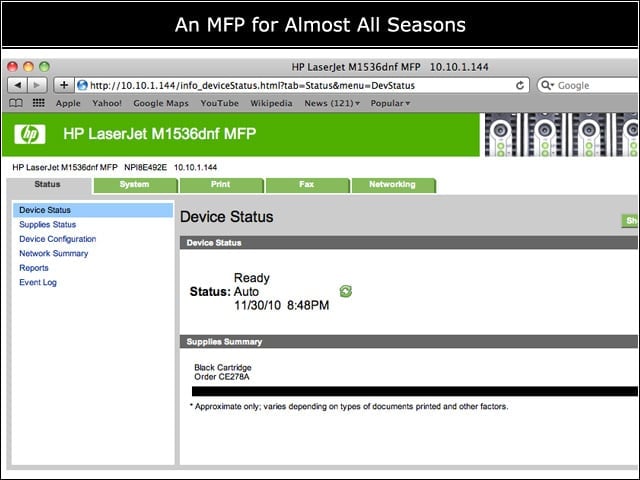
Task: Open the Networking tab
Action: [393, 185]
